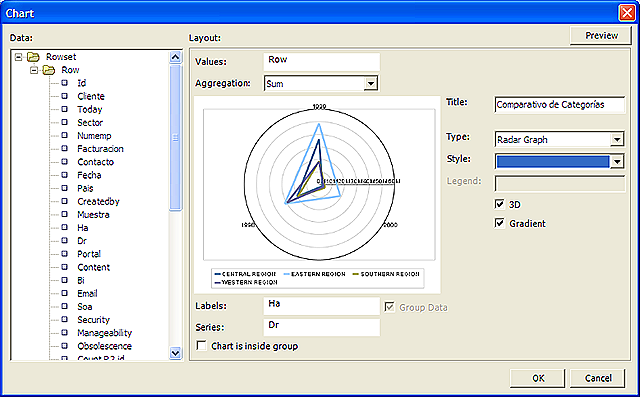Close the Chart dialog window
The height and width of the screenshot is (397, 640).
627,13
